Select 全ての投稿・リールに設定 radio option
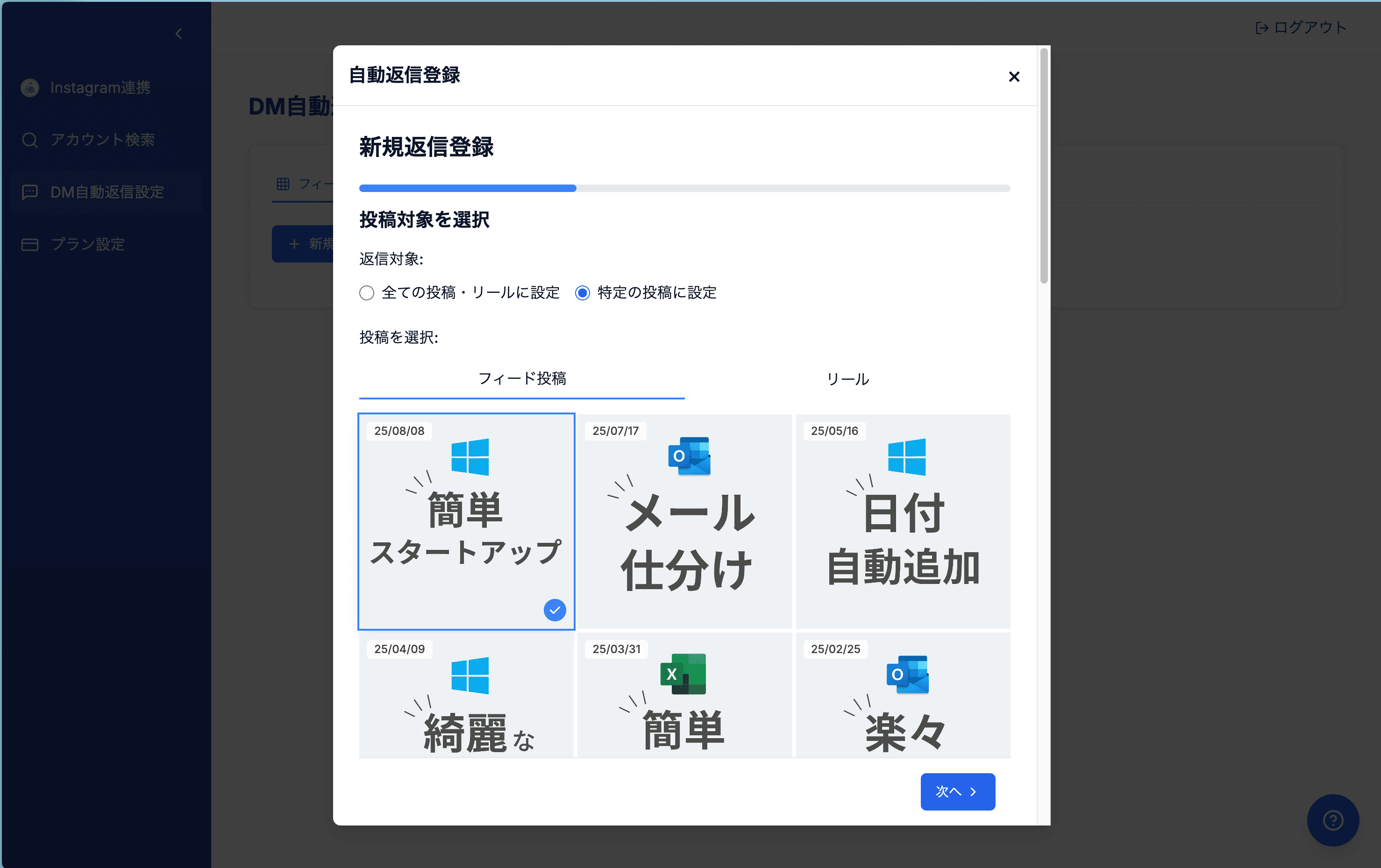This screenshot has height=868, width=1381. pos(366,292)
